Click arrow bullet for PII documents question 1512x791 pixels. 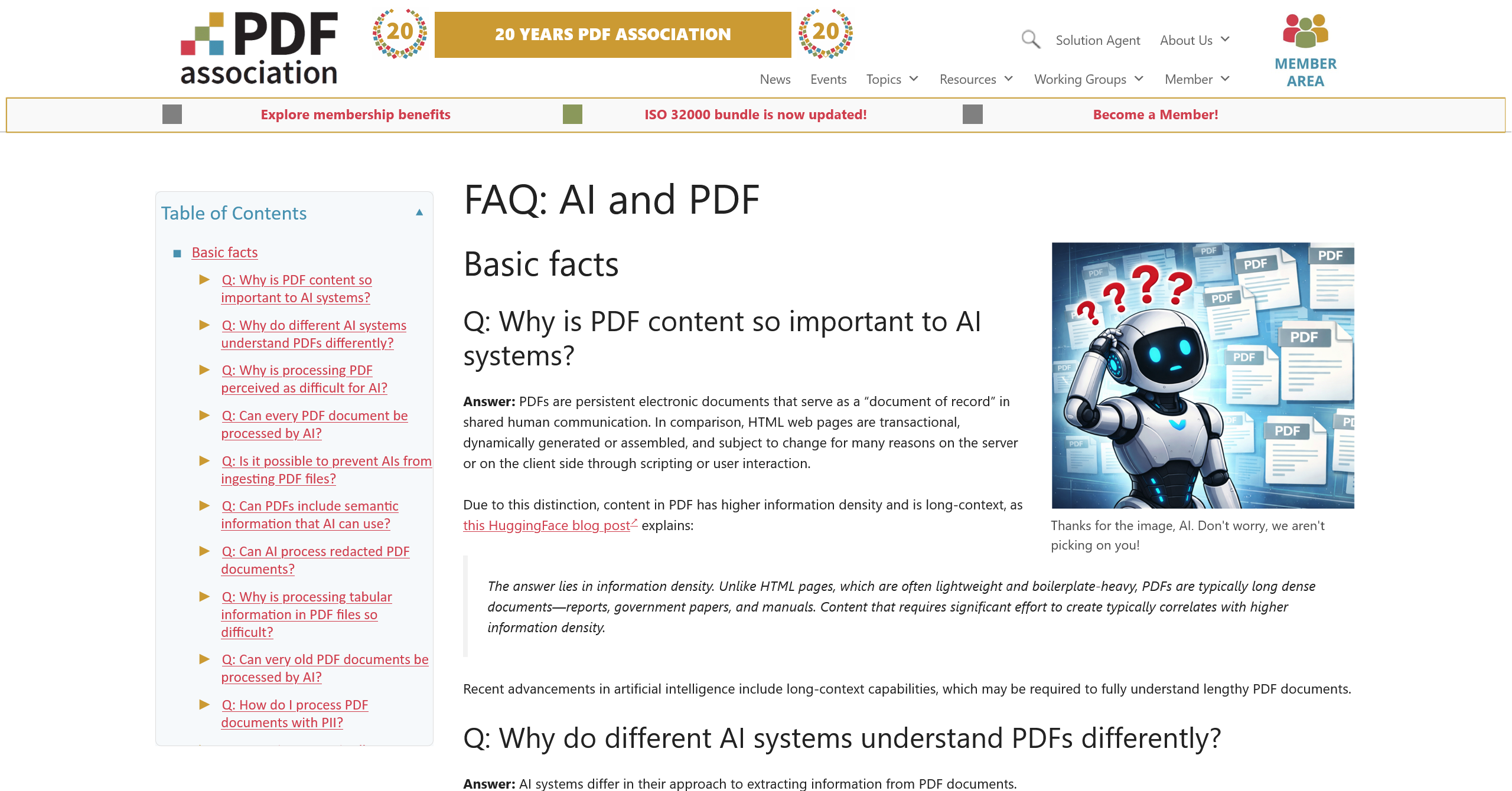pyautogui.click(x=204, y=704)
